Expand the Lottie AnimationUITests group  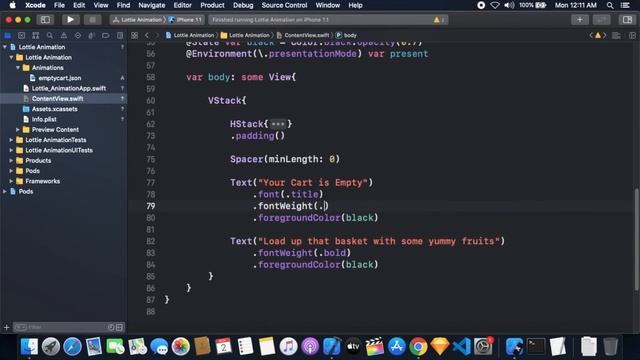[11, 150]
